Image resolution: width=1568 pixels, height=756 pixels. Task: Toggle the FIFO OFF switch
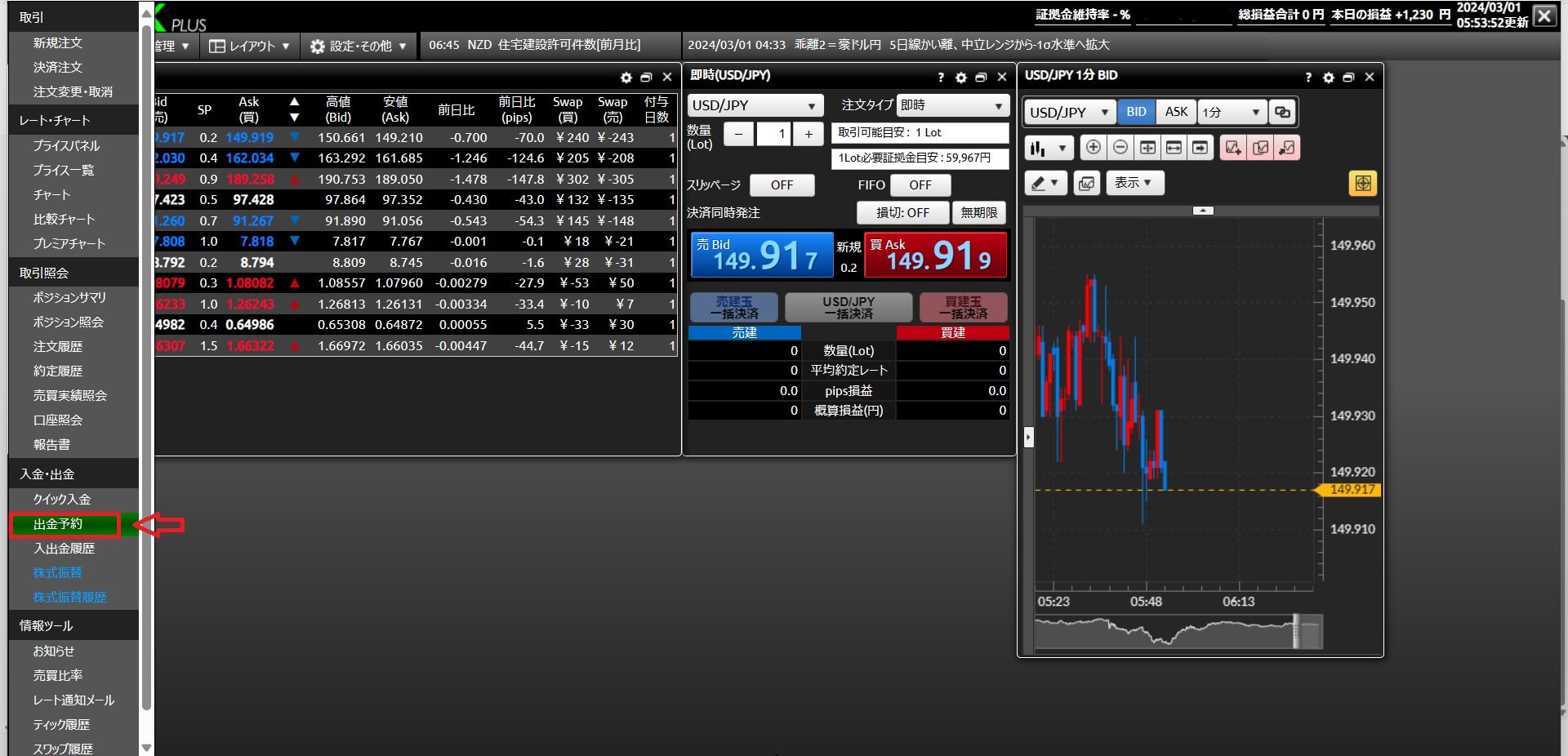(x=920, y=185)
